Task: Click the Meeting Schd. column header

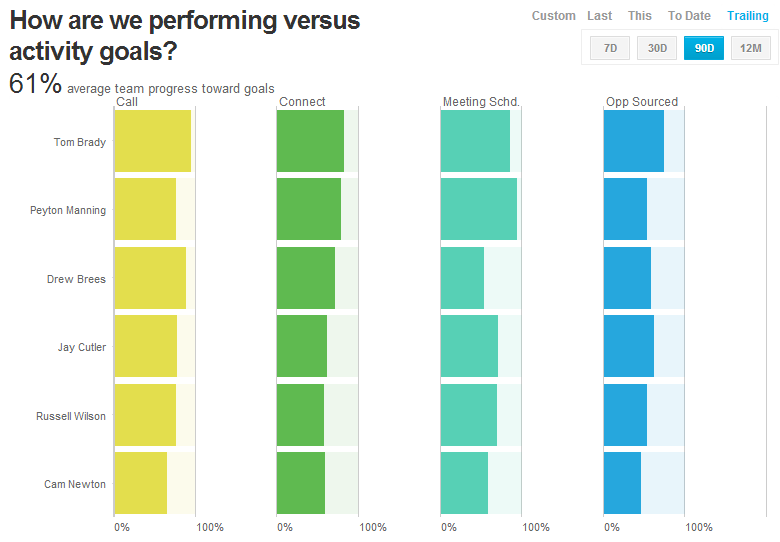Action: point(480,102)
